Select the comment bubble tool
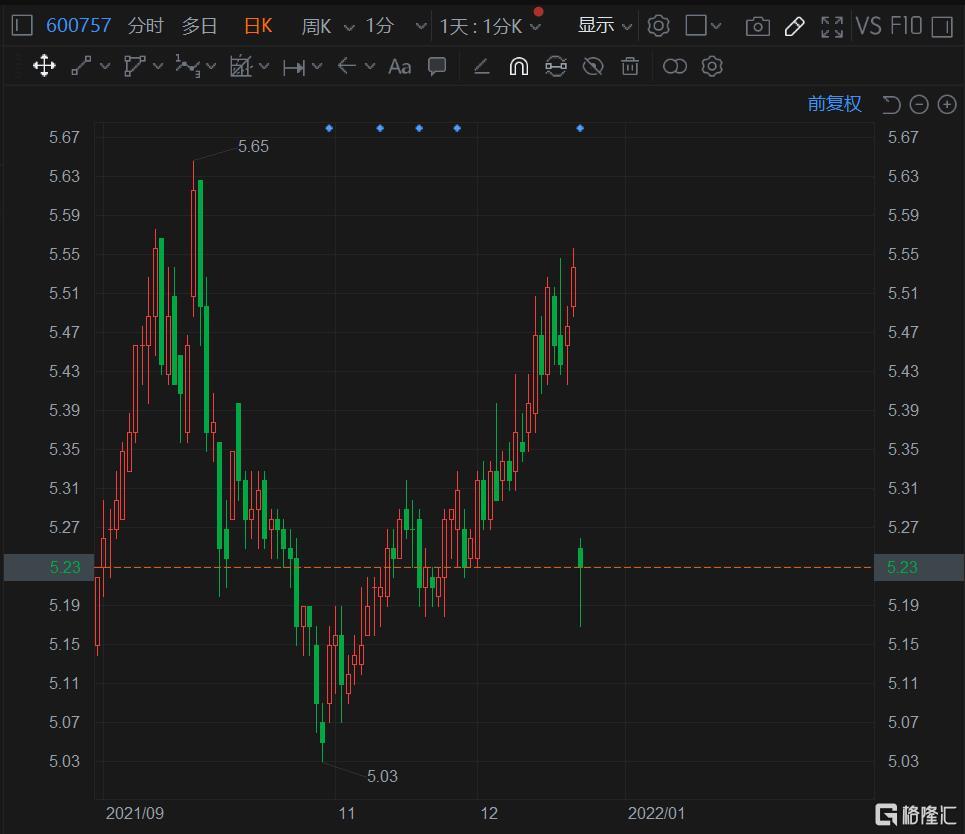This screenshot has width=965, height=834. click(437, 66)
